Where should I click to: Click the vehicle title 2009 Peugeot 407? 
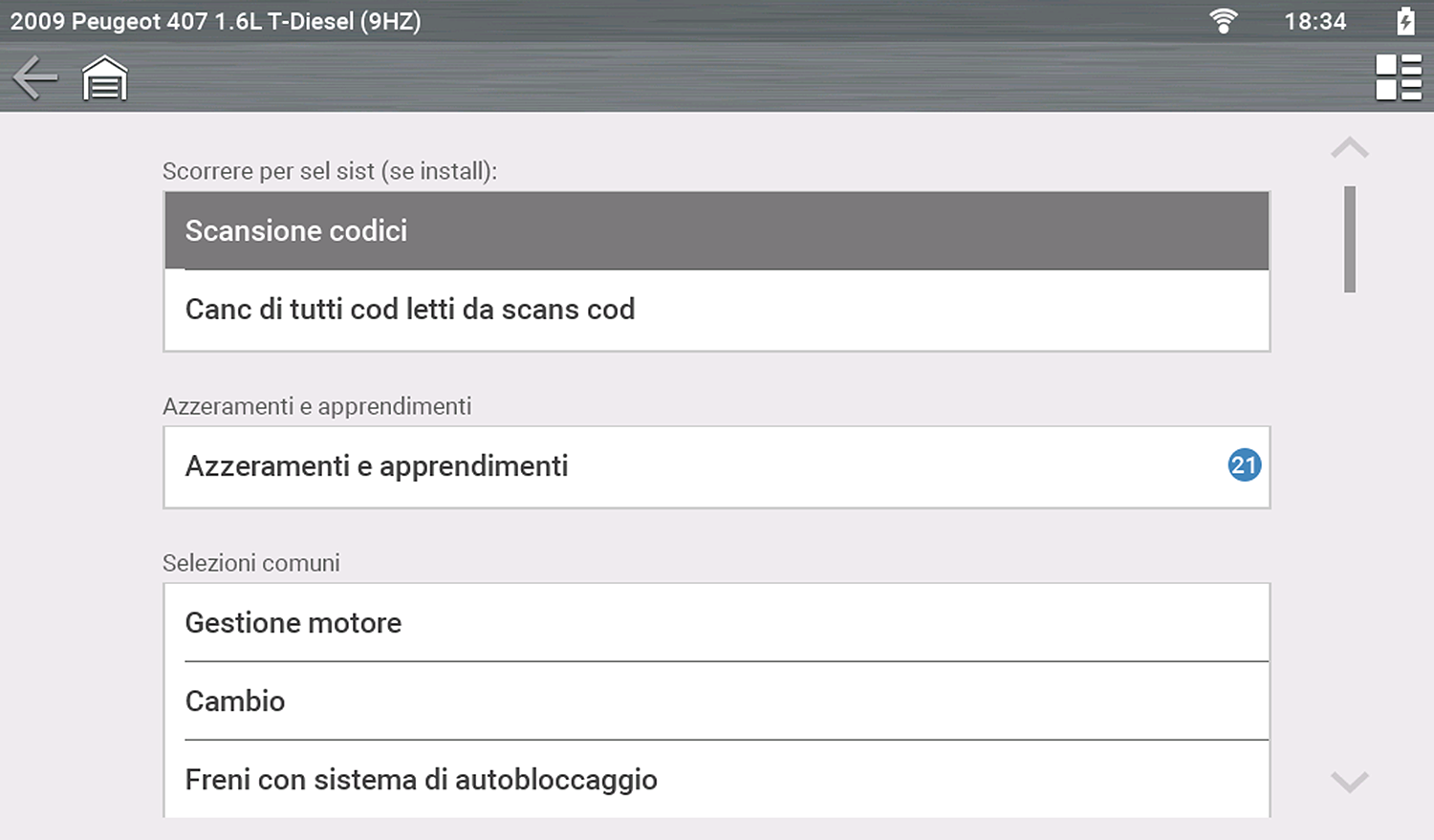point(215,21)
